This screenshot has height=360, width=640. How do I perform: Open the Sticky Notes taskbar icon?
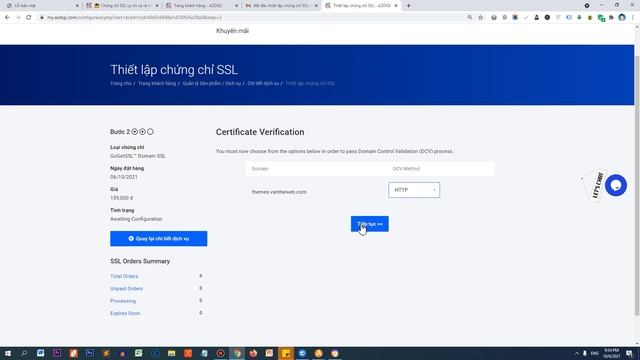pos(286,353)
